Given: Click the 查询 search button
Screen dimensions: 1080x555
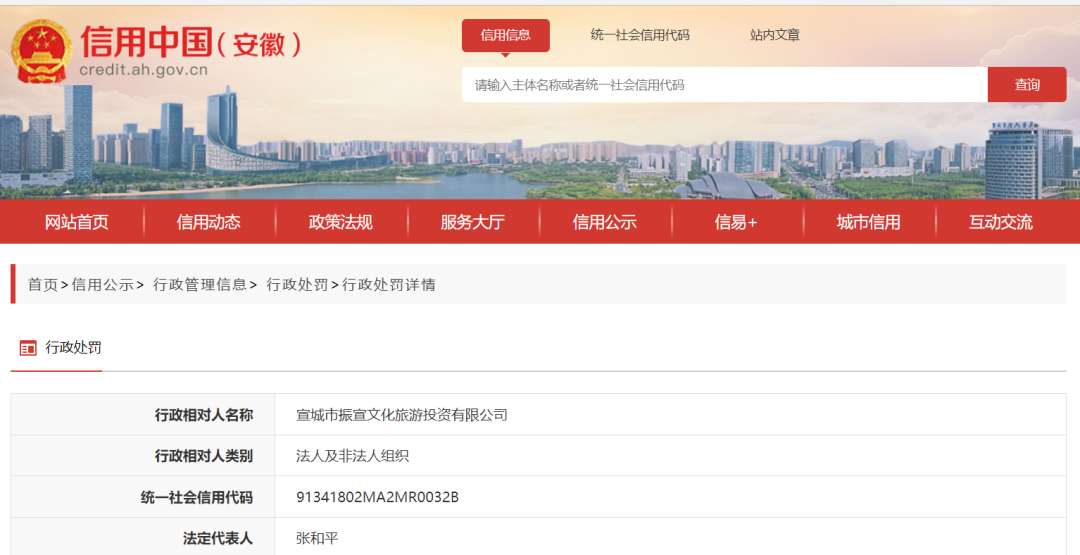Looking at the screenshot, I should [x=1027, y=85].
